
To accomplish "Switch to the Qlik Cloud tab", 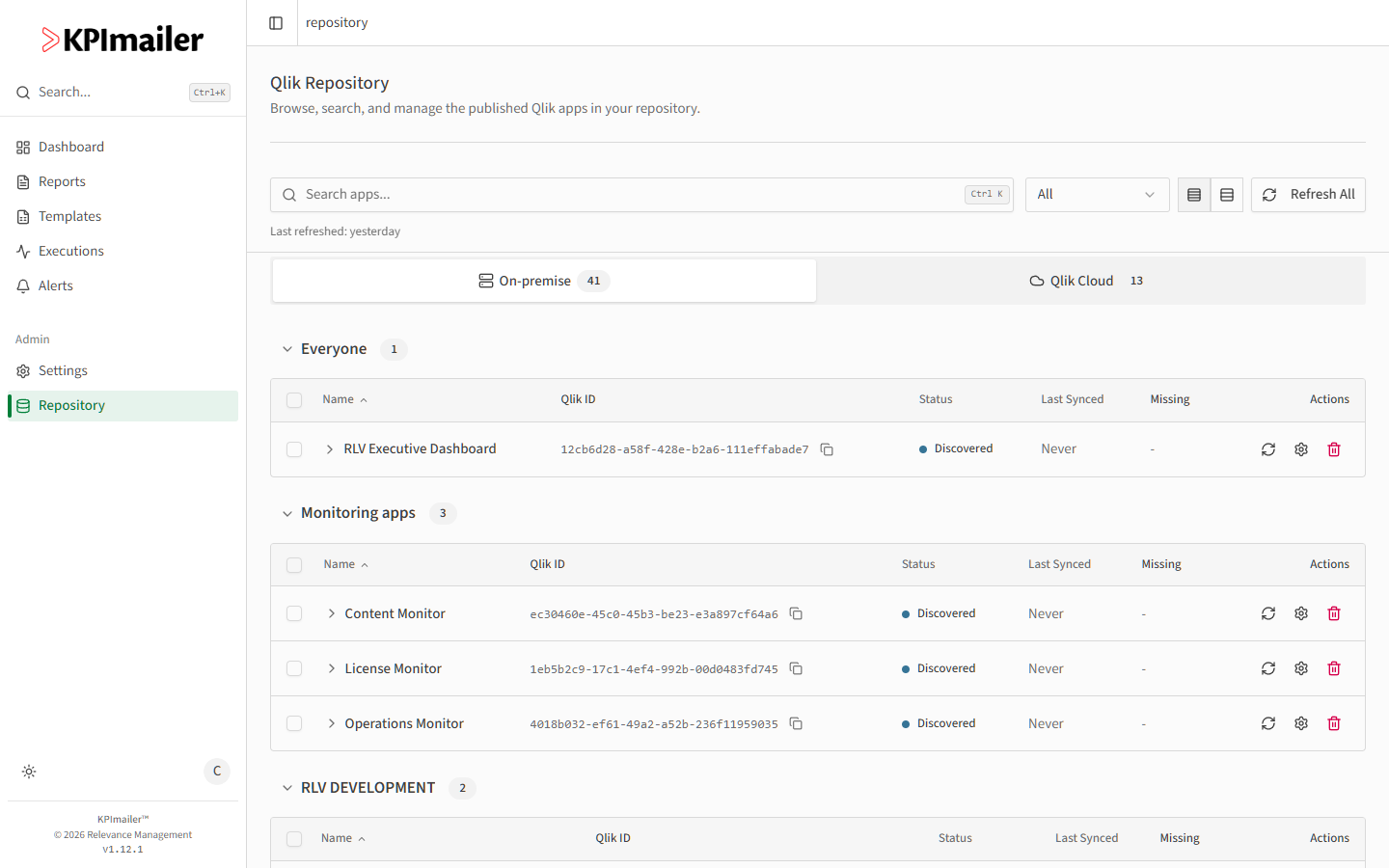I will point(1090,281).
